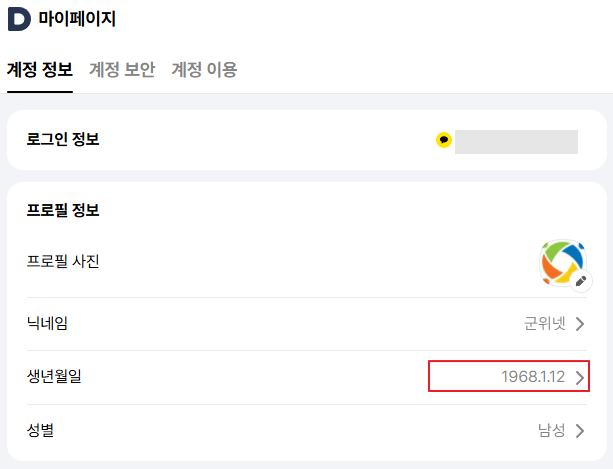
Task: Click the gender value 남성
Action: [551, 431]
